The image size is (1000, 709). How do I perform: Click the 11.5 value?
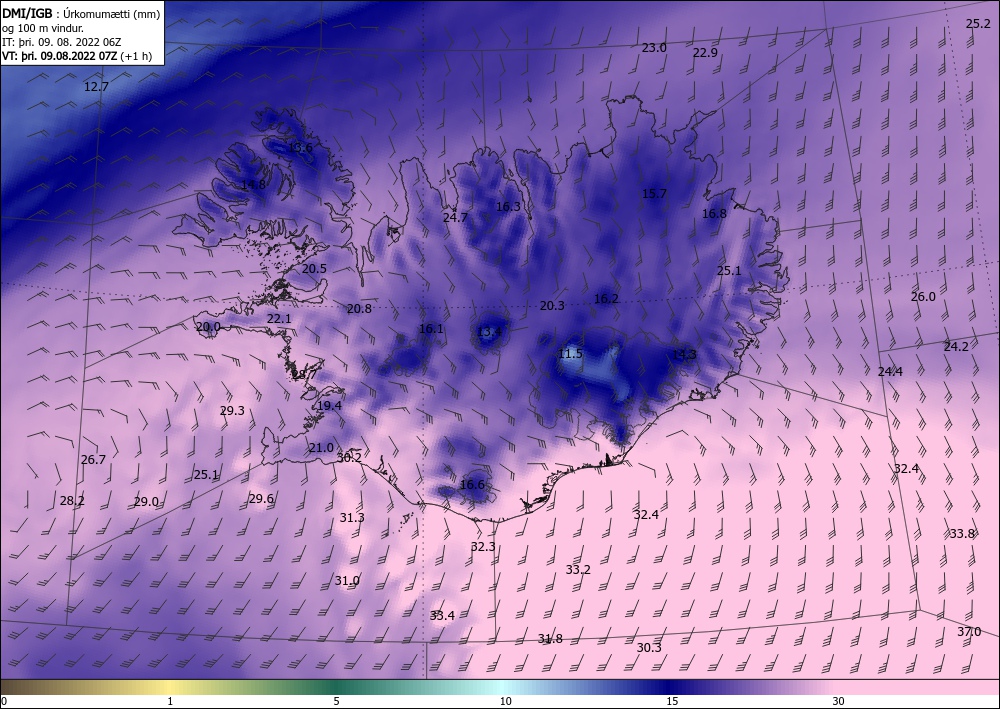(x=570, y=354)
